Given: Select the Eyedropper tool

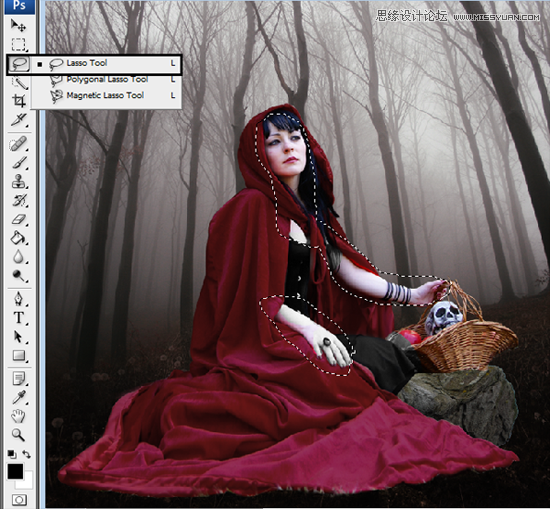Looking at the screenshot, I should pos(19,397).
